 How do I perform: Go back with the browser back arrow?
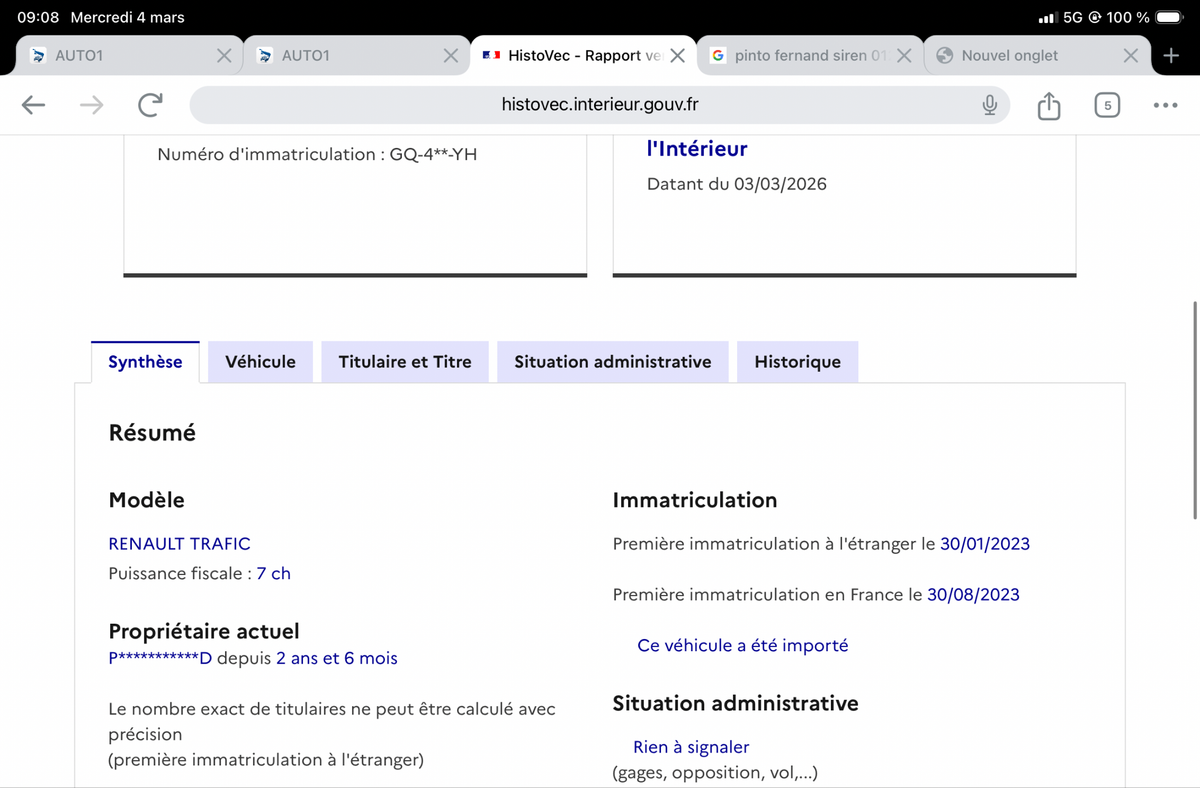click(33, 105)
